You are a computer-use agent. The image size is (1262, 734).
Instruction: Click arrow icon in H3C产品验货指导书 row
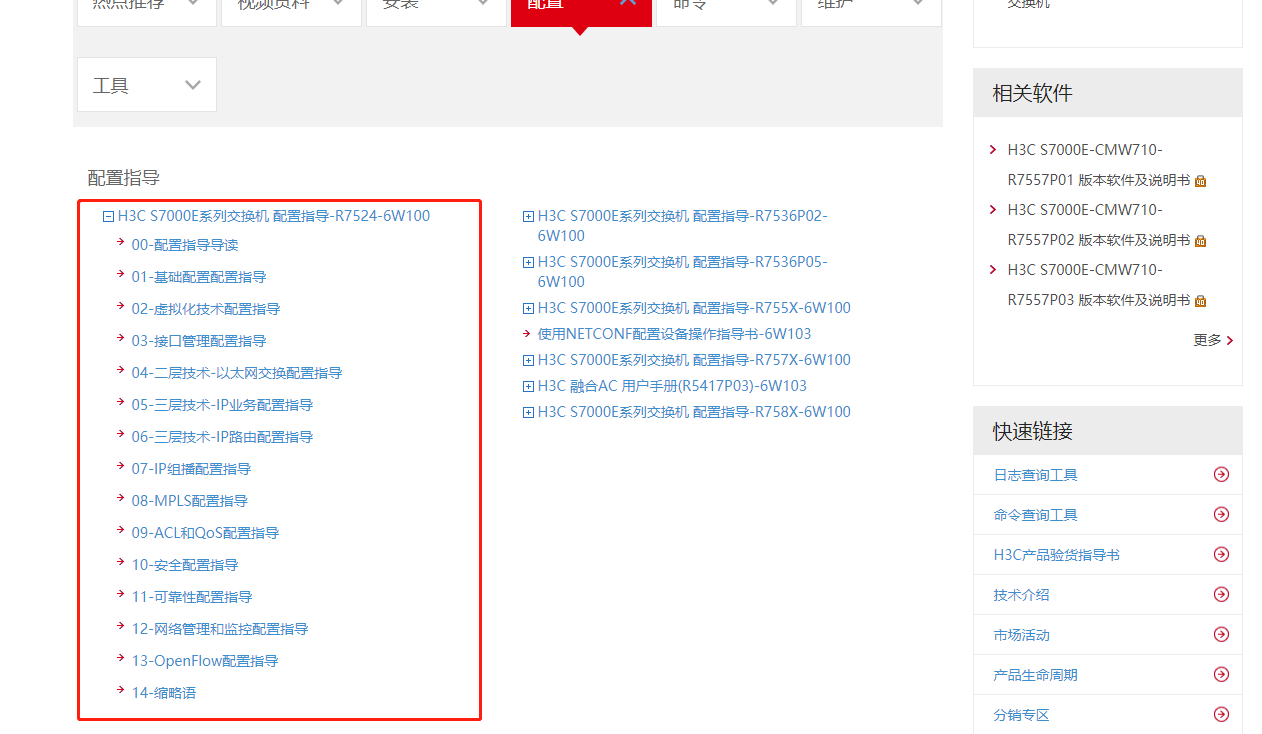[x=1221, y=555]
